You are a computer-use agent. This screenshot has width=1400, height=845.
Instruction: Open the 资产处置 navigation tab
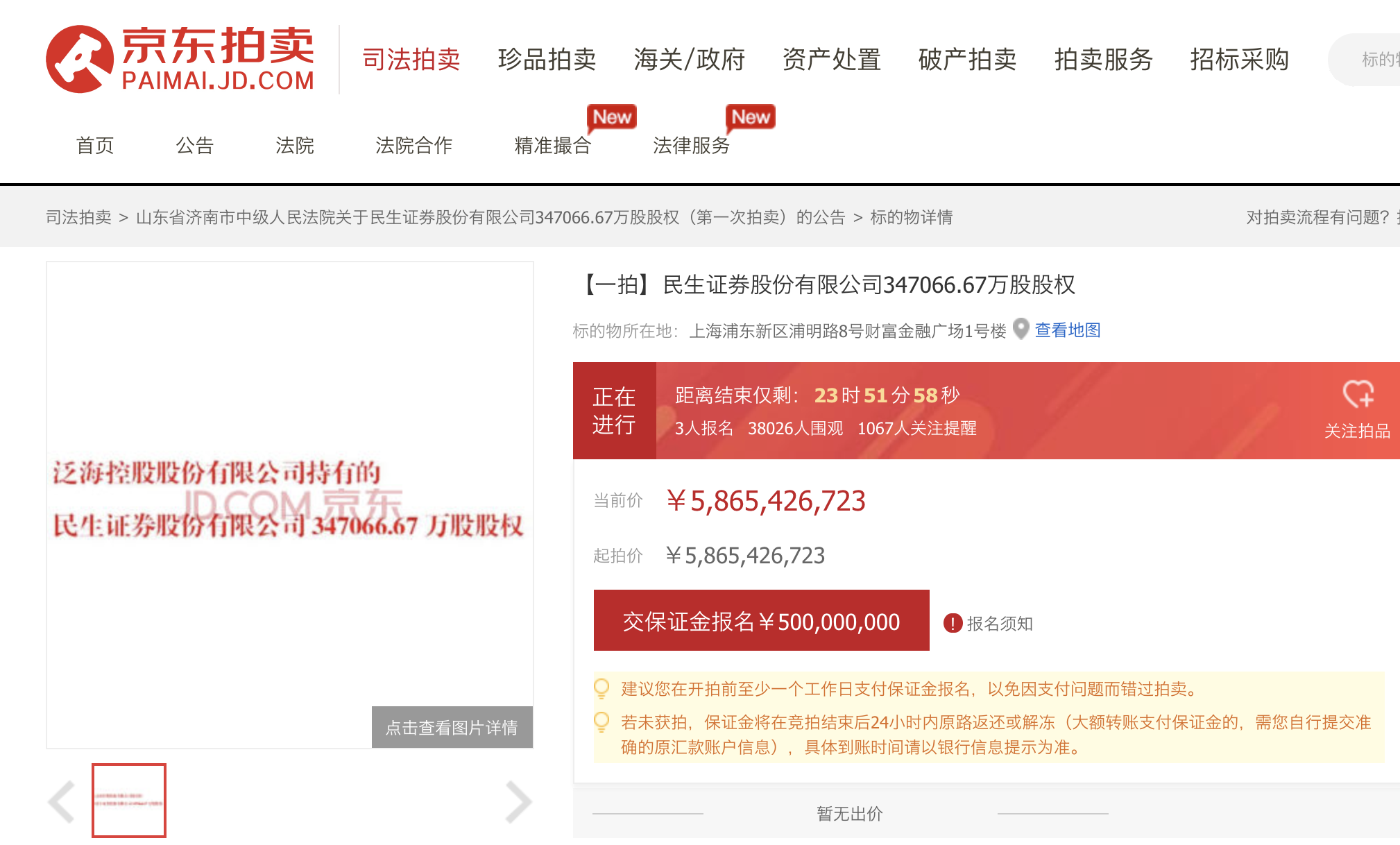point(831,60)
